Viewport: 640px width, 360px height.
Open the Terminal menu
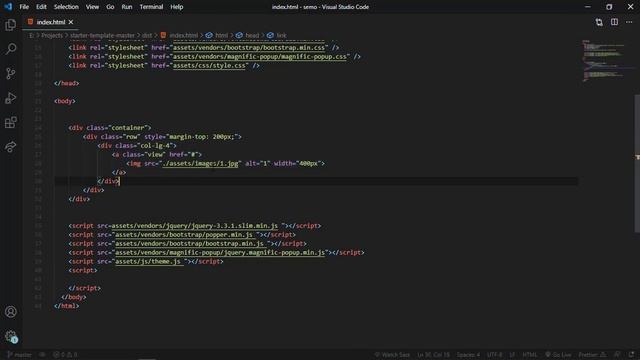pos(151,7)
